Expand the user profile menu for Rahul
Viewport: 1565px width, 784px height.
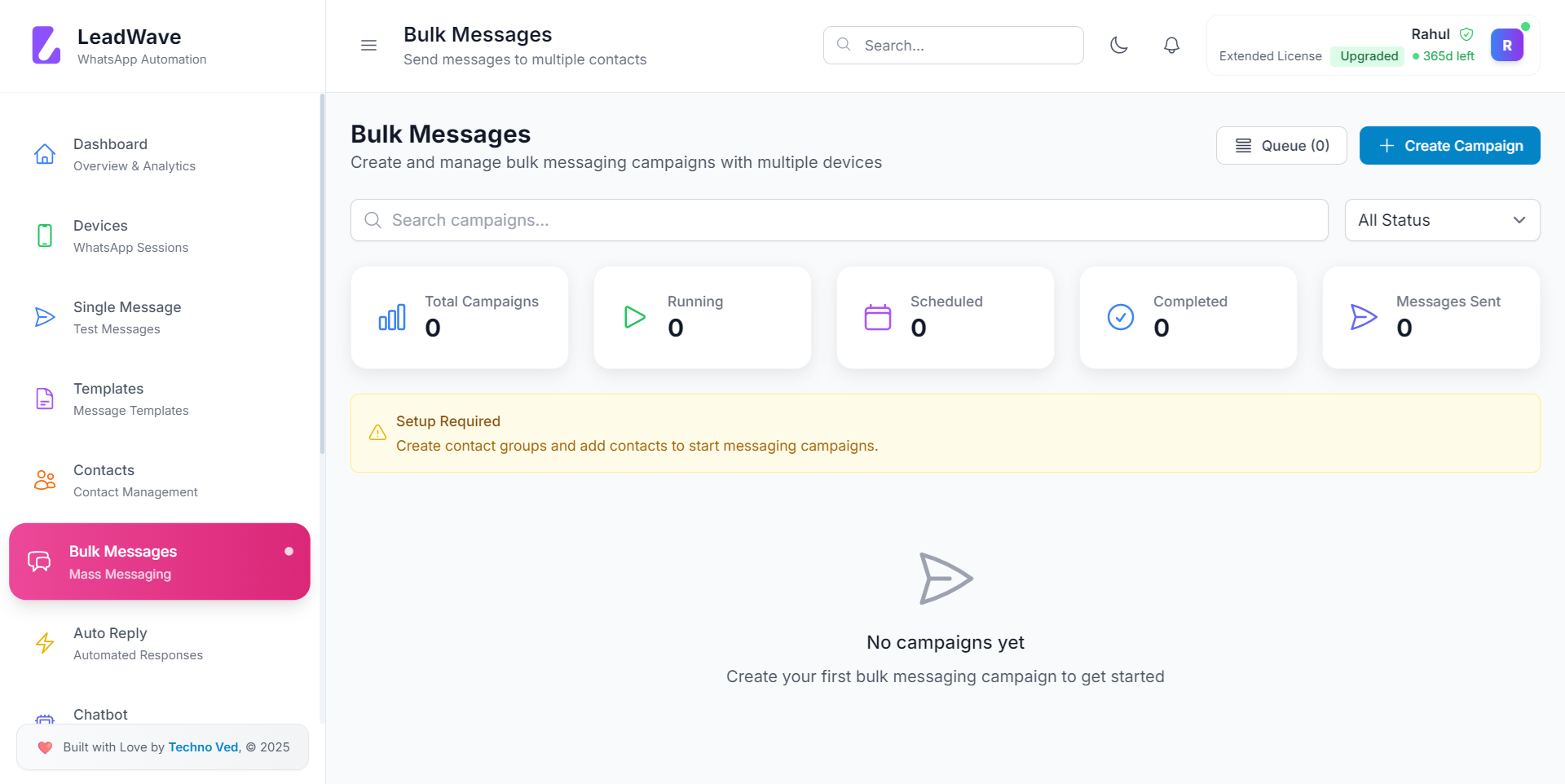point(1507,45)
